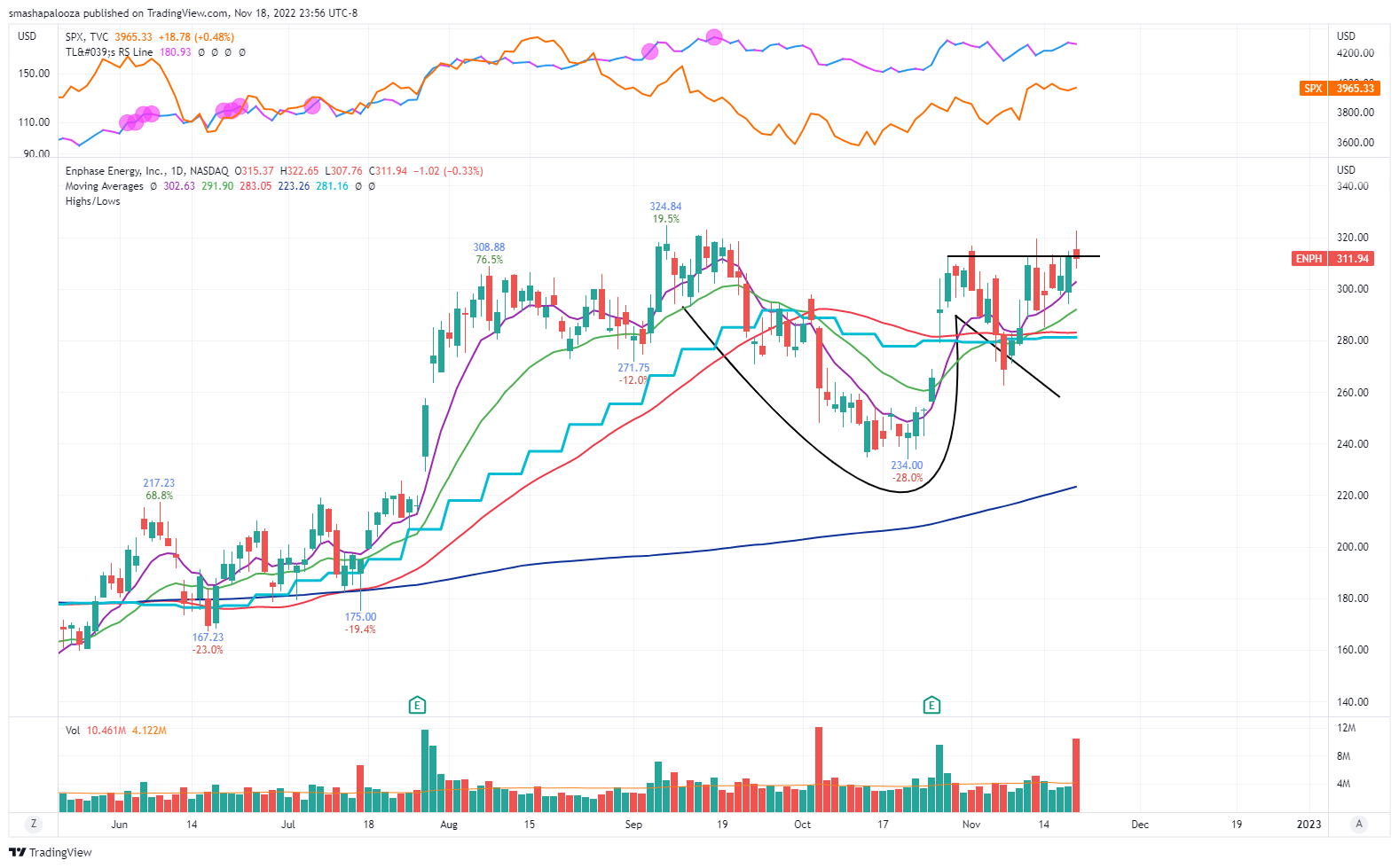This screenshot has width=1399, height=868.
Task: Select the Enphase Energy, Inc. legend title
Action: point(146,171)
